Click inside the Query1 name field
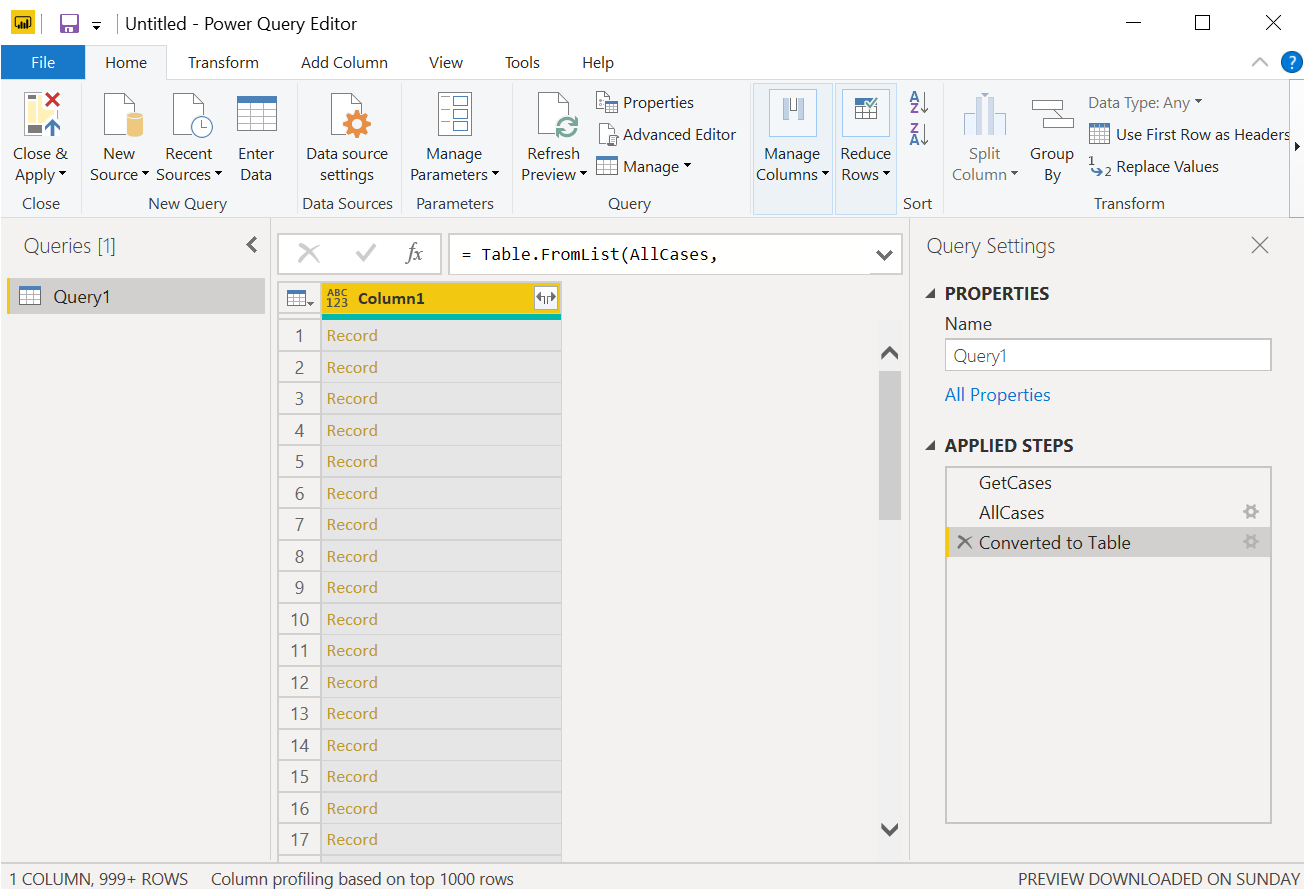 point(1107,354)
